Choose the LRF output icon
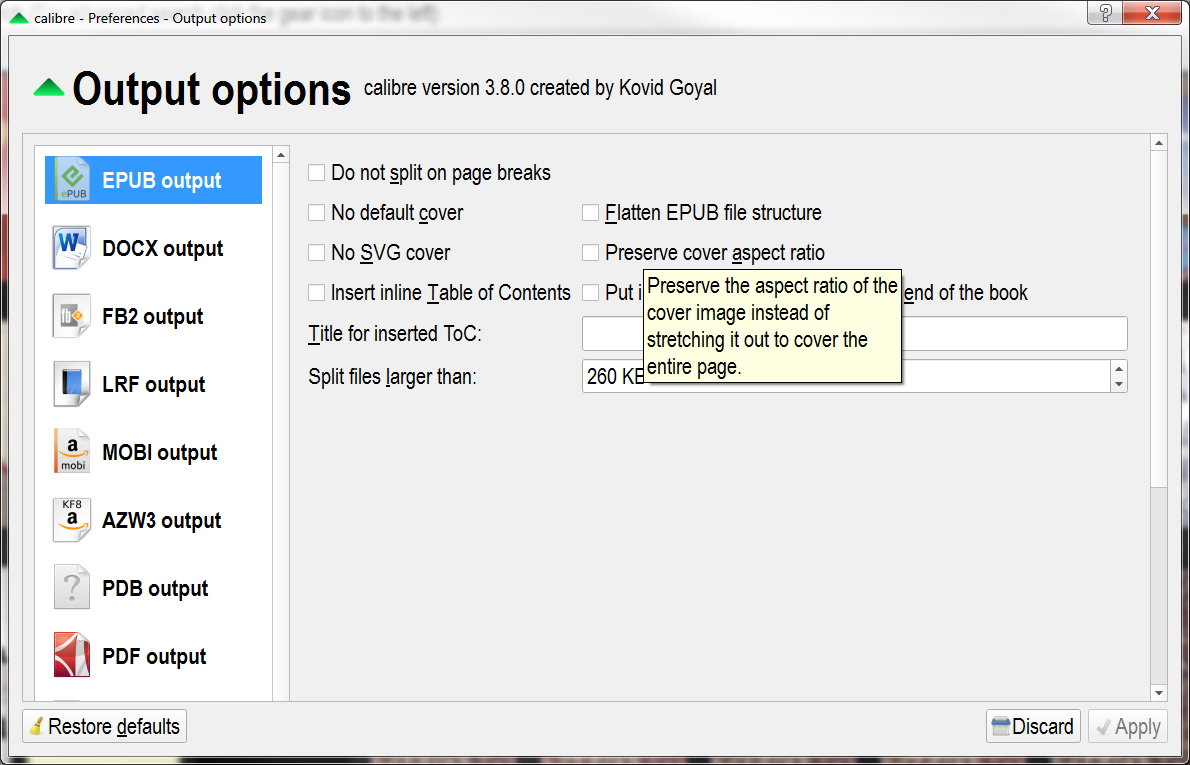The image size is (1190, 765). point(72,385)
